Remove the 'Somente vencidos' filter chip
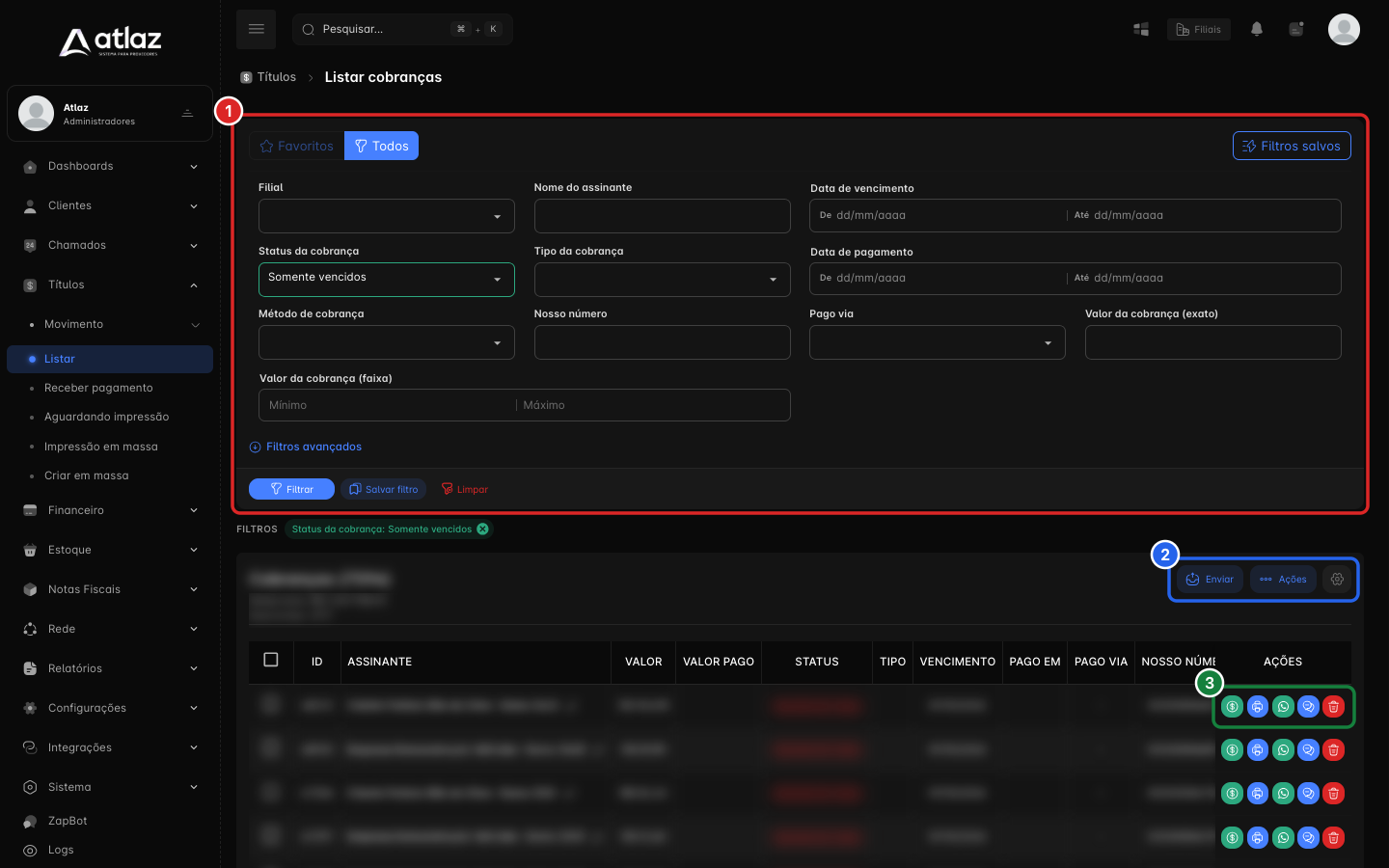 [x=482, y=529]
